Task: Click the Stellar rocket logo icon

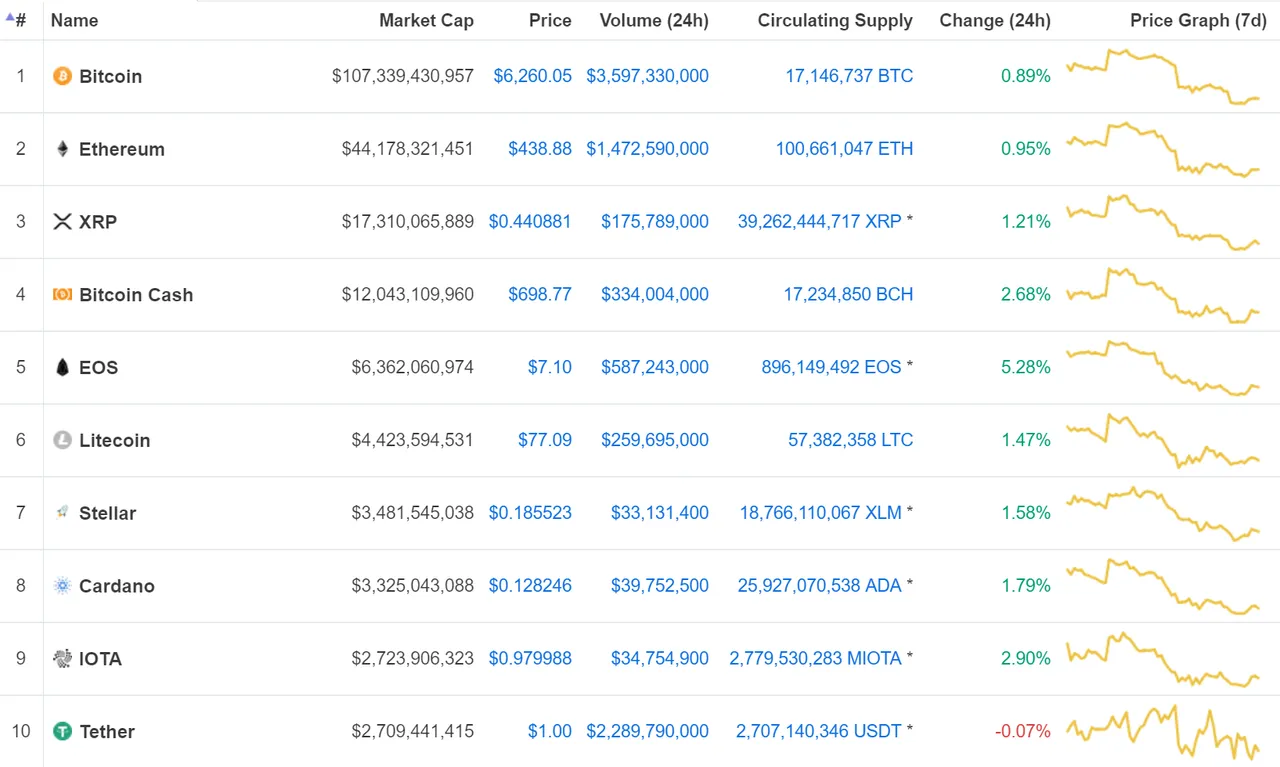Action: click(x=62, y=513)
